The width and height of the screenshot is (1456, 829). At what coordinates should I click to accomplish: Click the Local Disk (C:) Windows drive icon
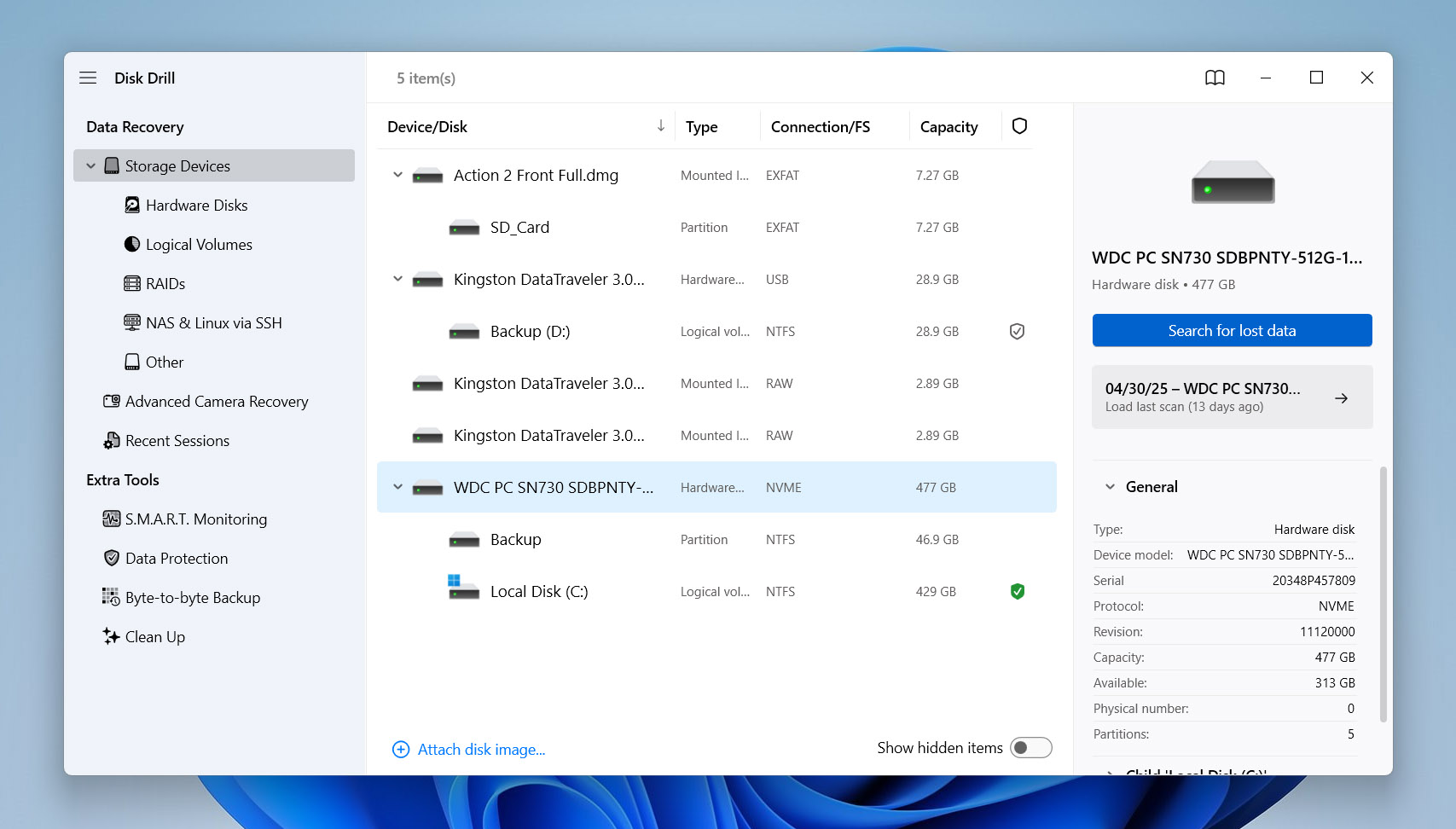(464, 588)
